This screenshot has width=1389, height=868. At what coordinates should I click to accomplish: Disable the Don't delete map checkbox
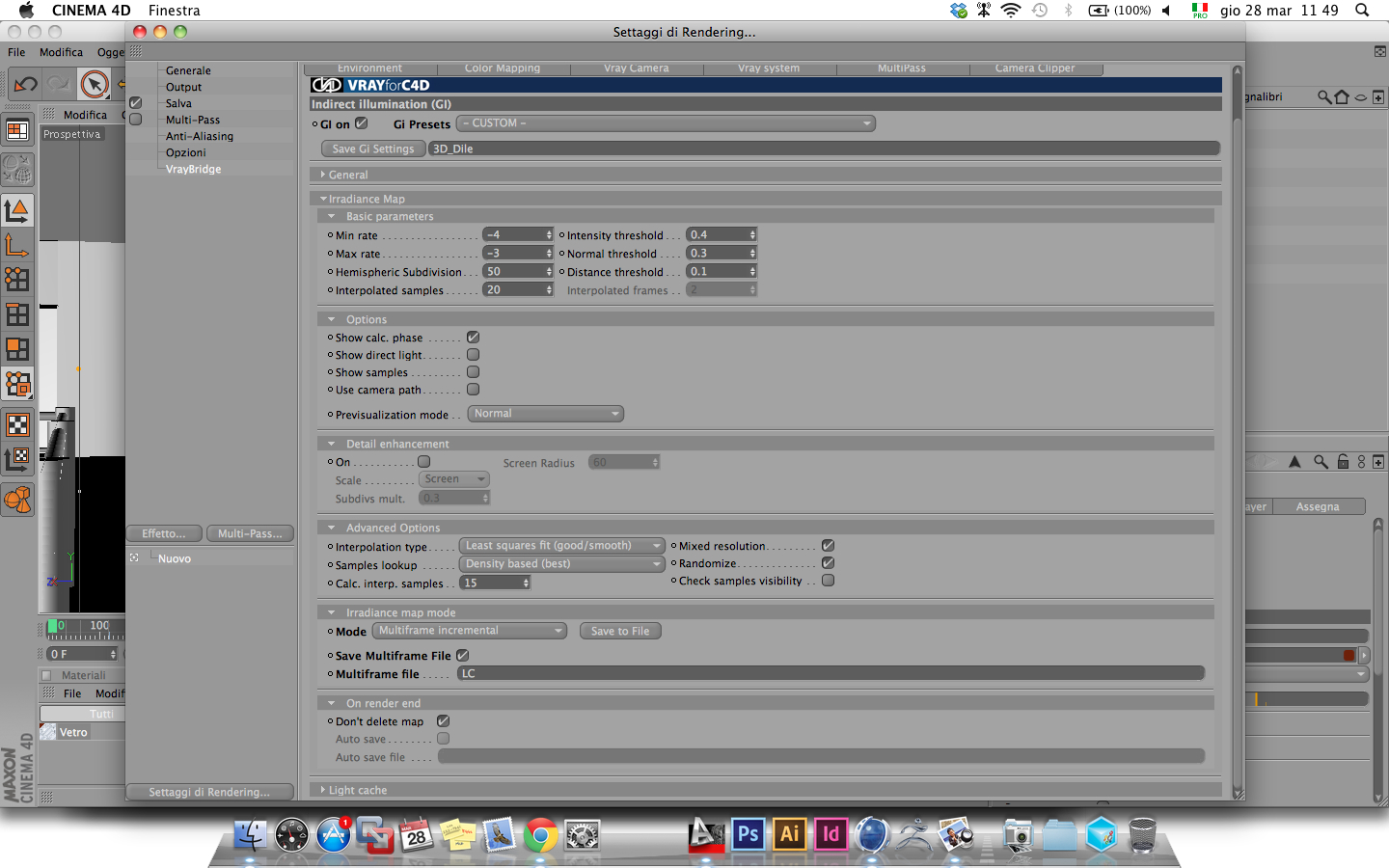click(443, 721)
